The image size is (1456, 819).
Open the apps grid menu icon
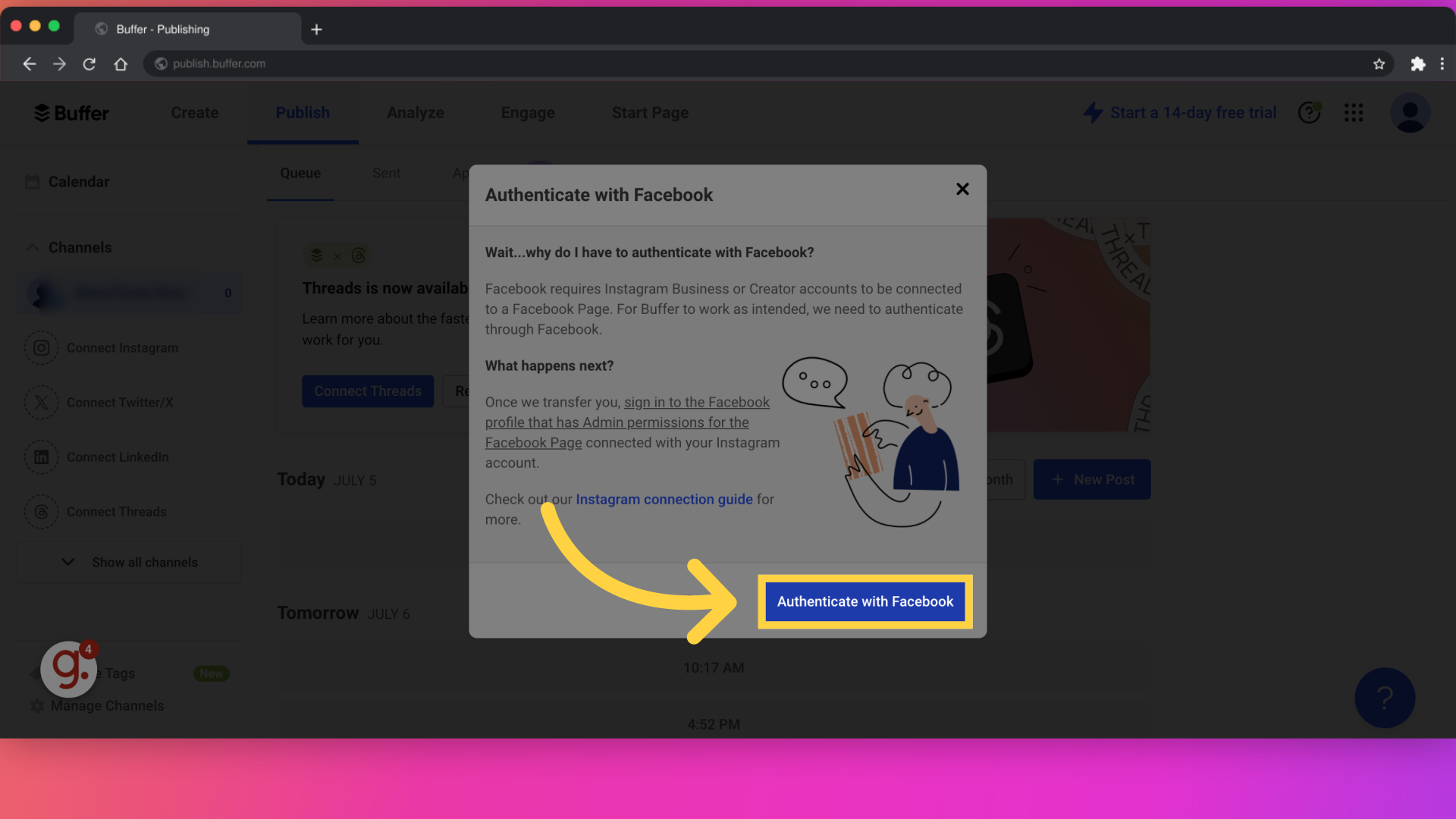[x=1354, y=112]
